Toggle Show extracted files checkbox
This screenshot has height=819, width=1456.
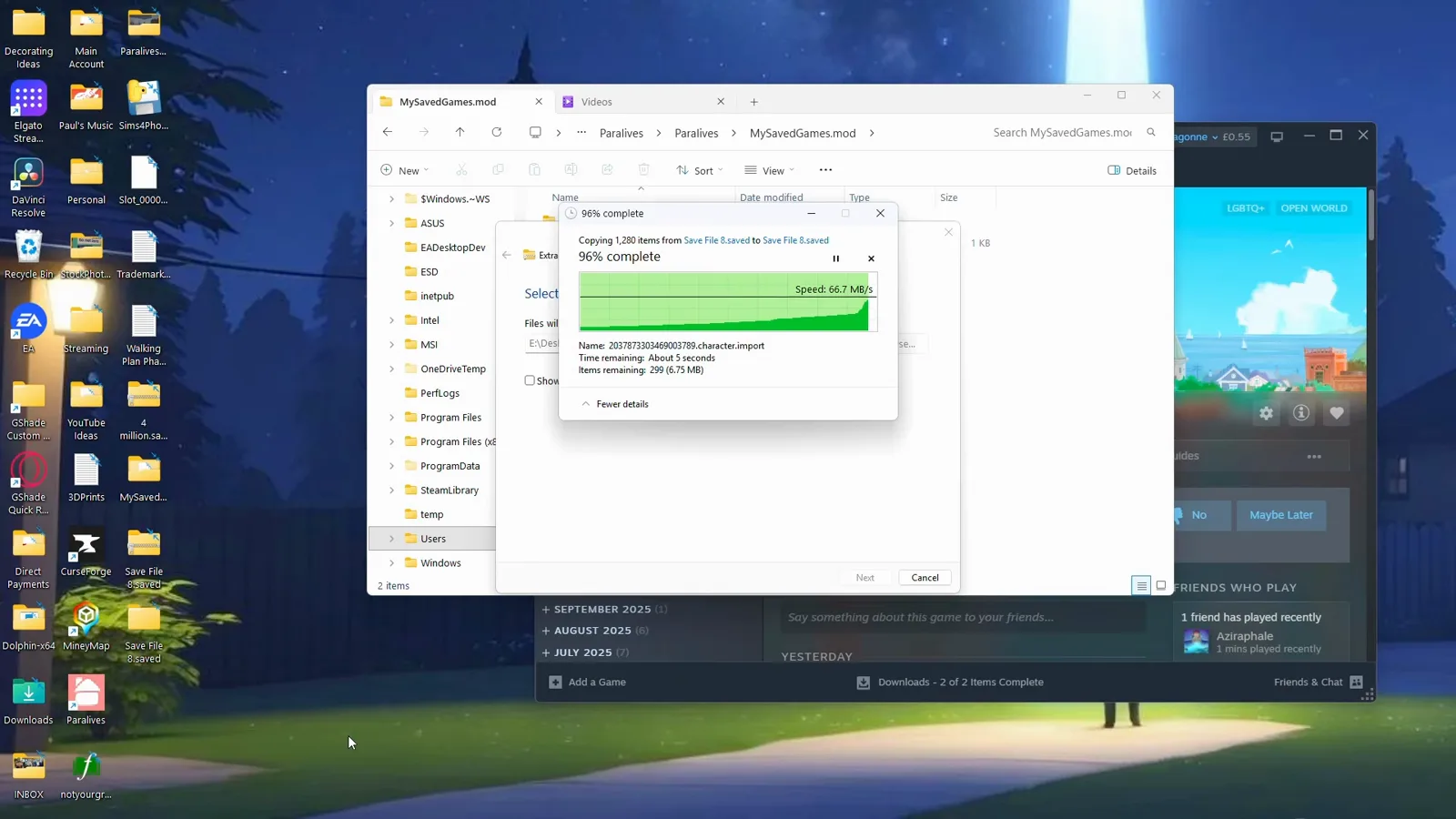click(x=530, y=380)
